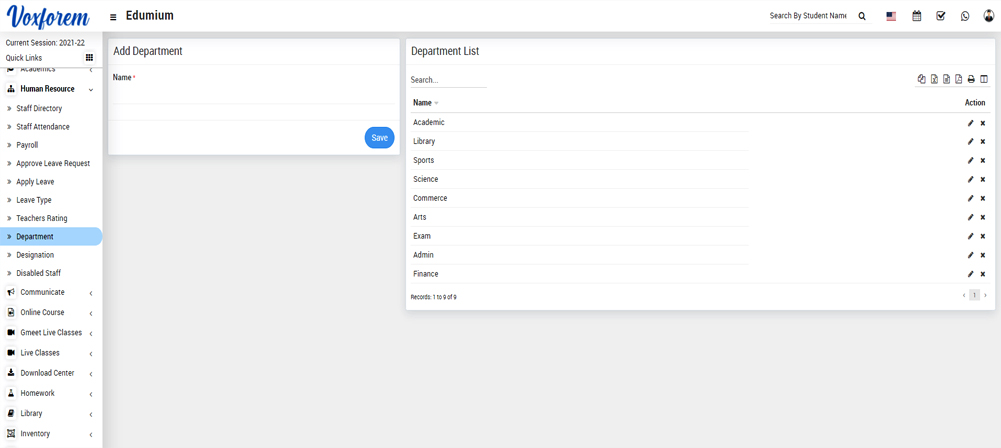Toggle column visibility in table toolbar
This screenshot has width=1001, height=448.
click(984, 79)
